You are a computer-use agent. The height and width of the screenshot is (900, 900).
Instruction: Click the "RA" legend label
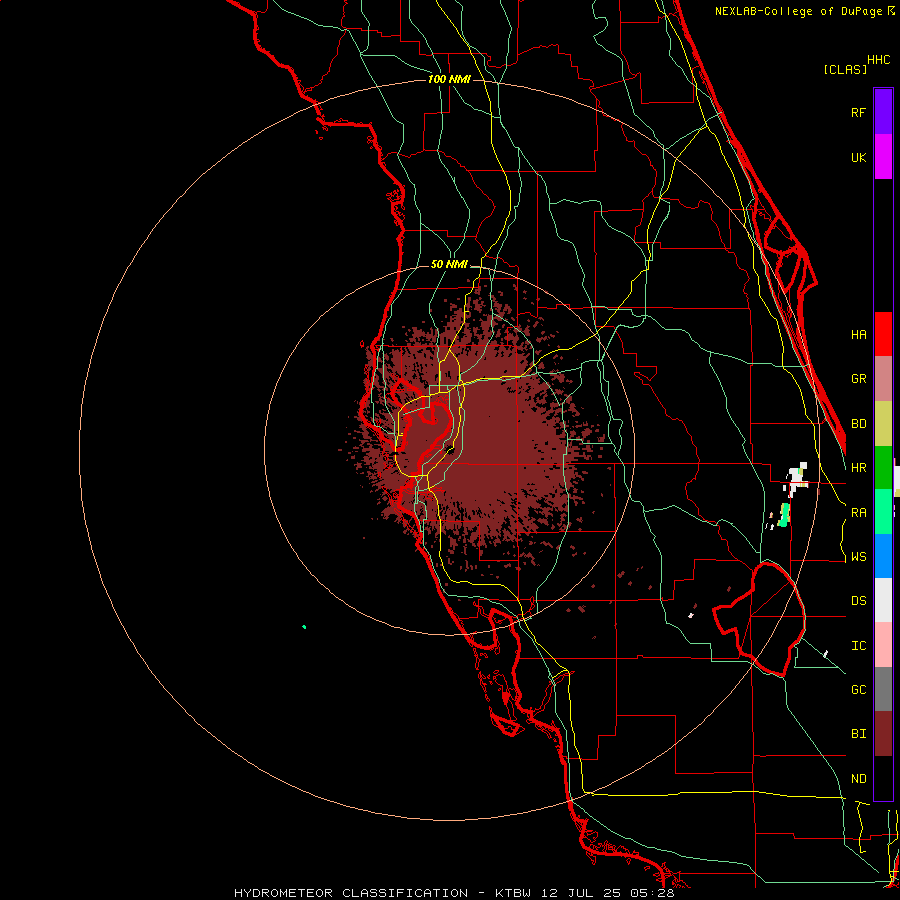pyautogui.click(x=858, y=513)
